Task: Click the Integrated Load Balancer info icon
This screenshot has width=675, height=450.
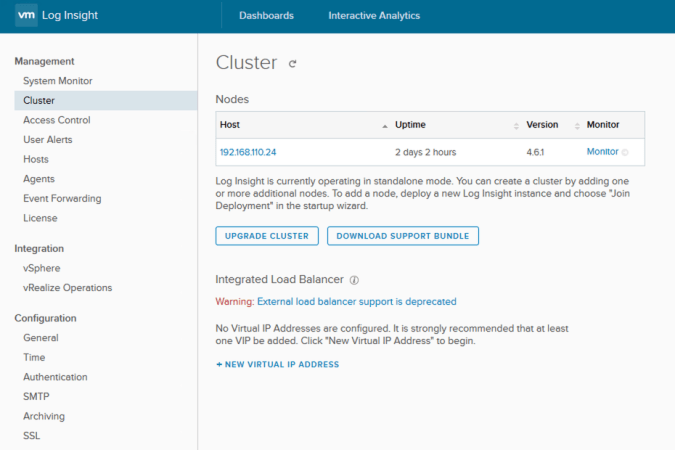Action: pos(354,280)
